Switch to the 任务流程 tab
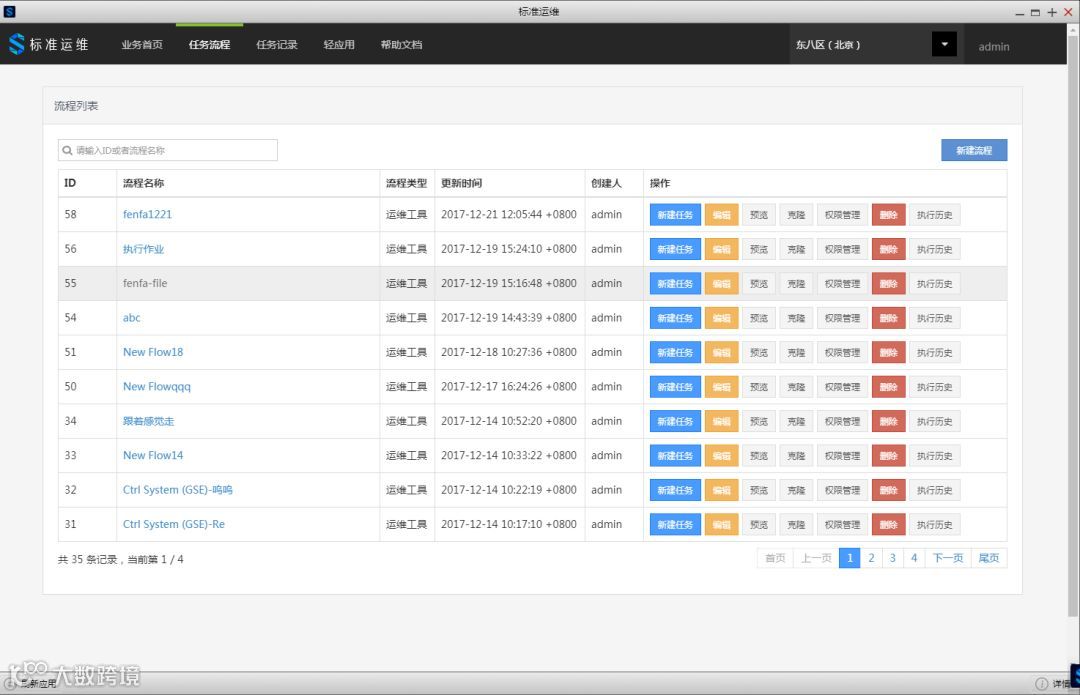The image size is (1080, 695). click(x=209, y=45)
